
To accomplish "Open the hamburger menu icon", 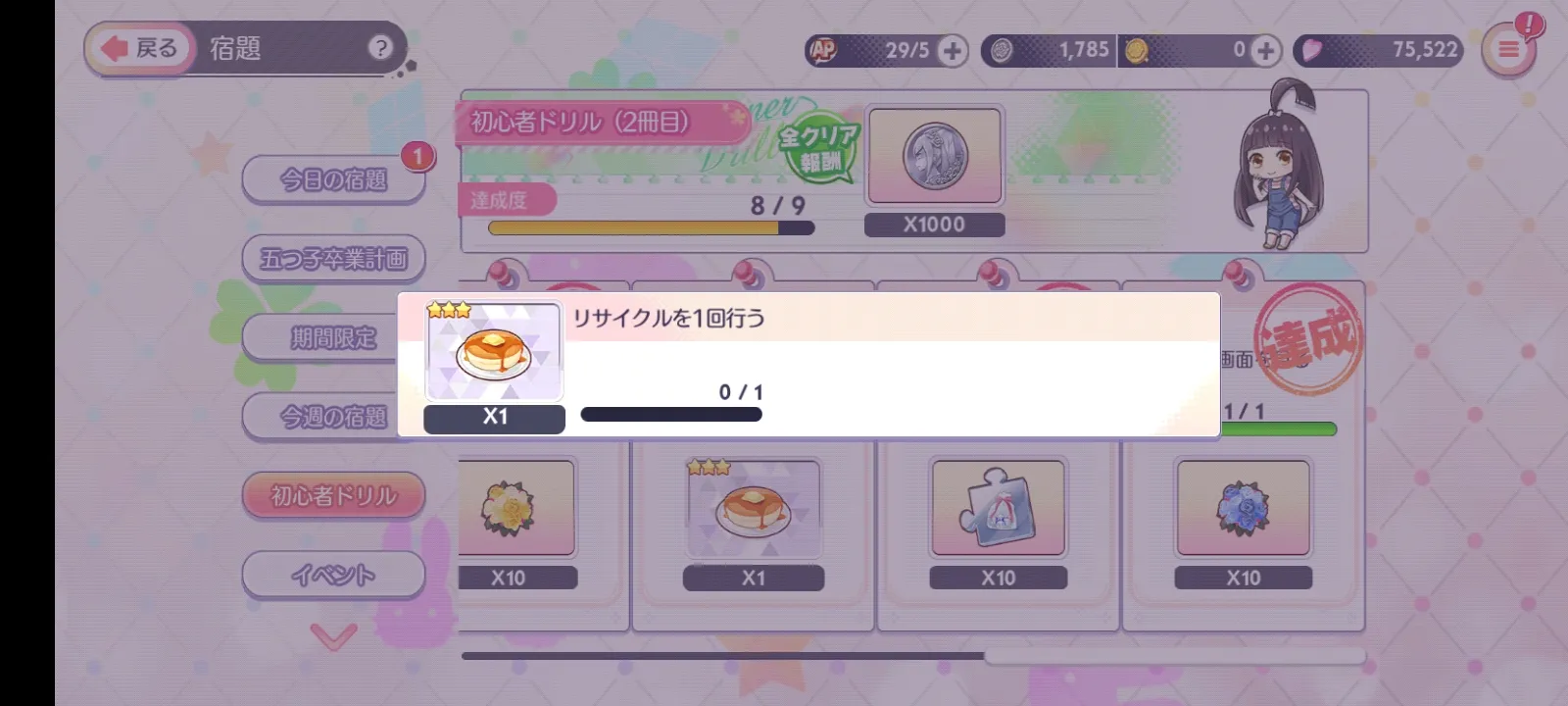I will [x=1508, y=49].
